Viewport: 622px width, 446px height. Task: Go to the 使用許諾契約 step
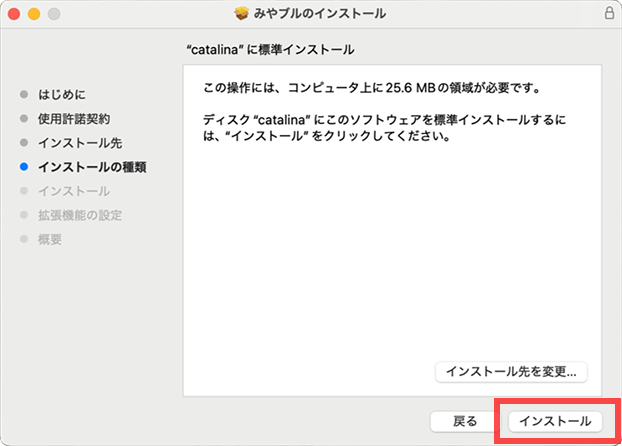click(x=74, y=119)
